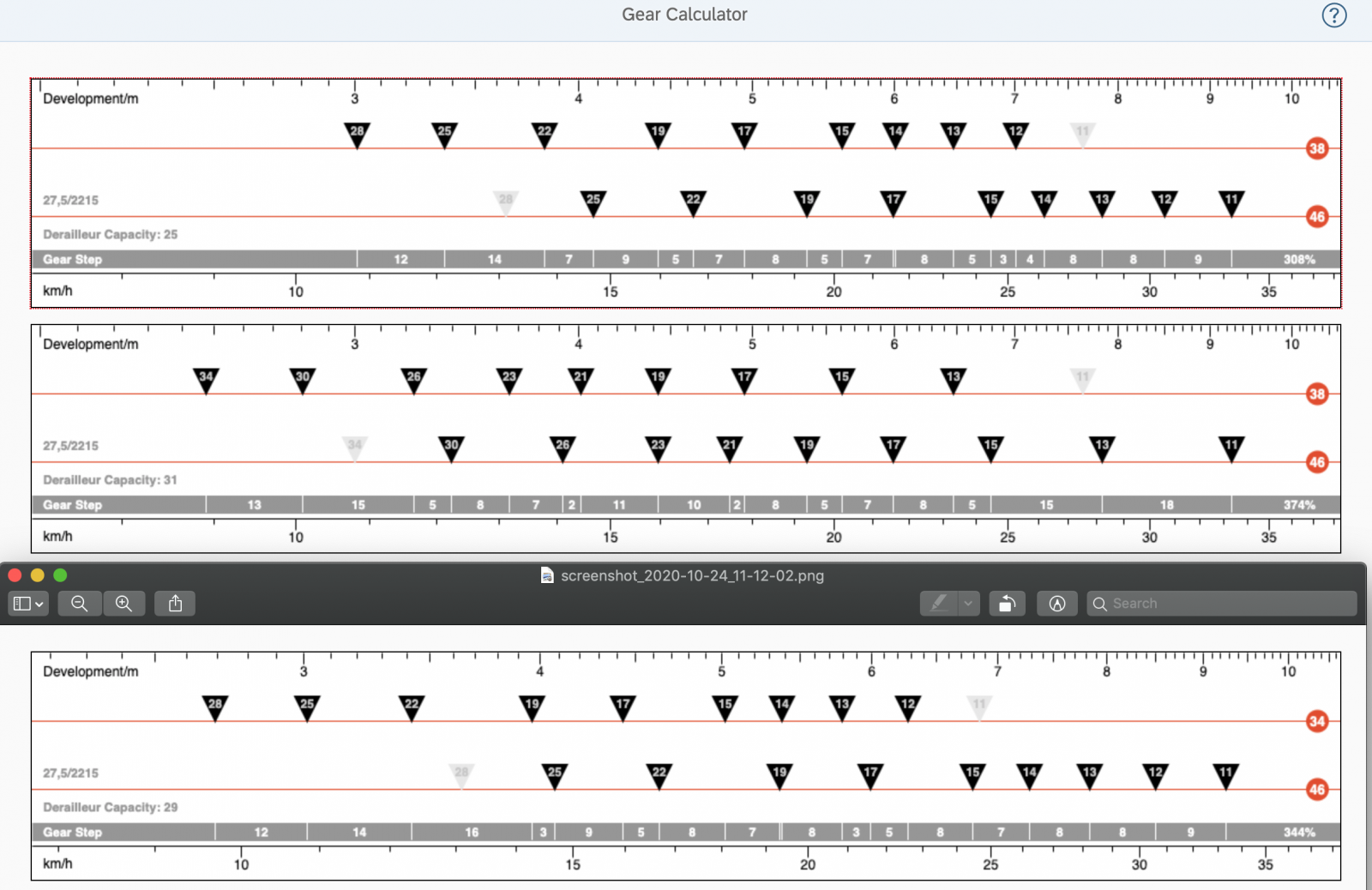Show the markup toolbar in Preview
This screenshot has height=890, width=1372.
coord(1056,604)
